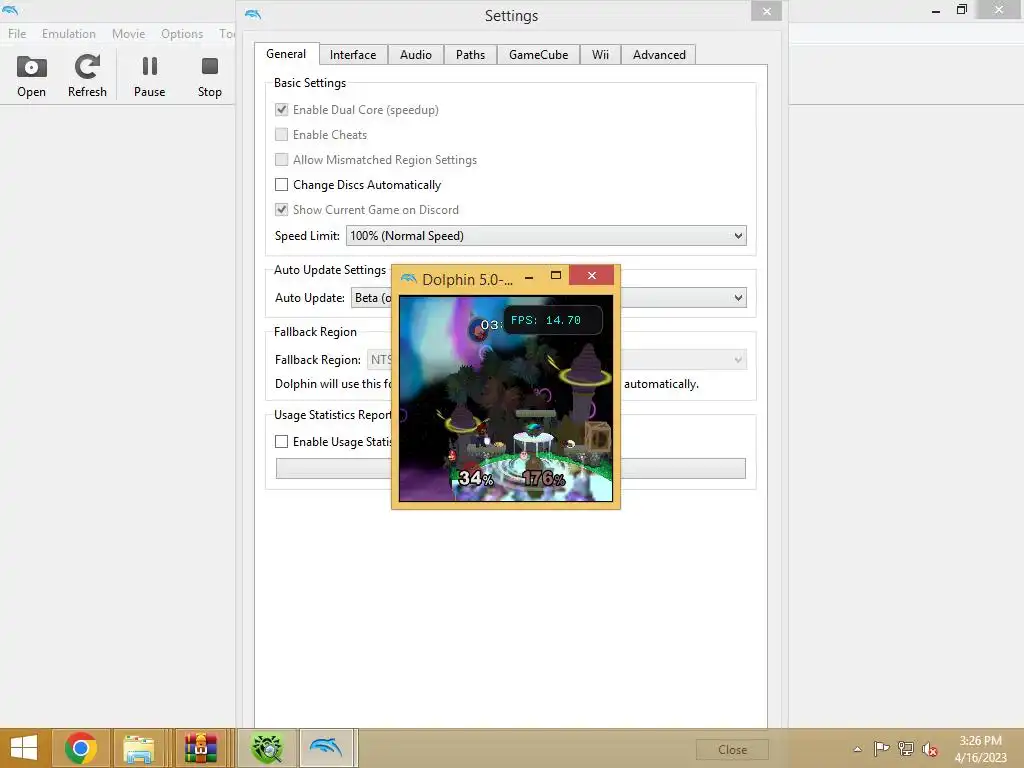Image resolution: width=1024 pixels, height=768 pixels.
Task: Click the Refresh game list icon
Action: pos(87,76)
